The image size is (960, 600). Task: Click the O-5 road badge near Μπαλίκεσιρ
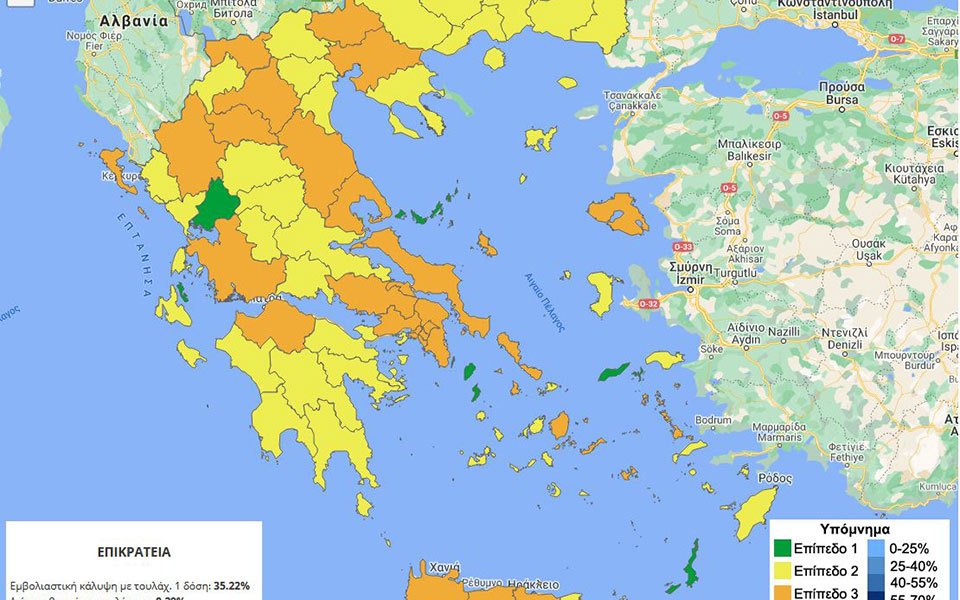click(x=730, y=187)
